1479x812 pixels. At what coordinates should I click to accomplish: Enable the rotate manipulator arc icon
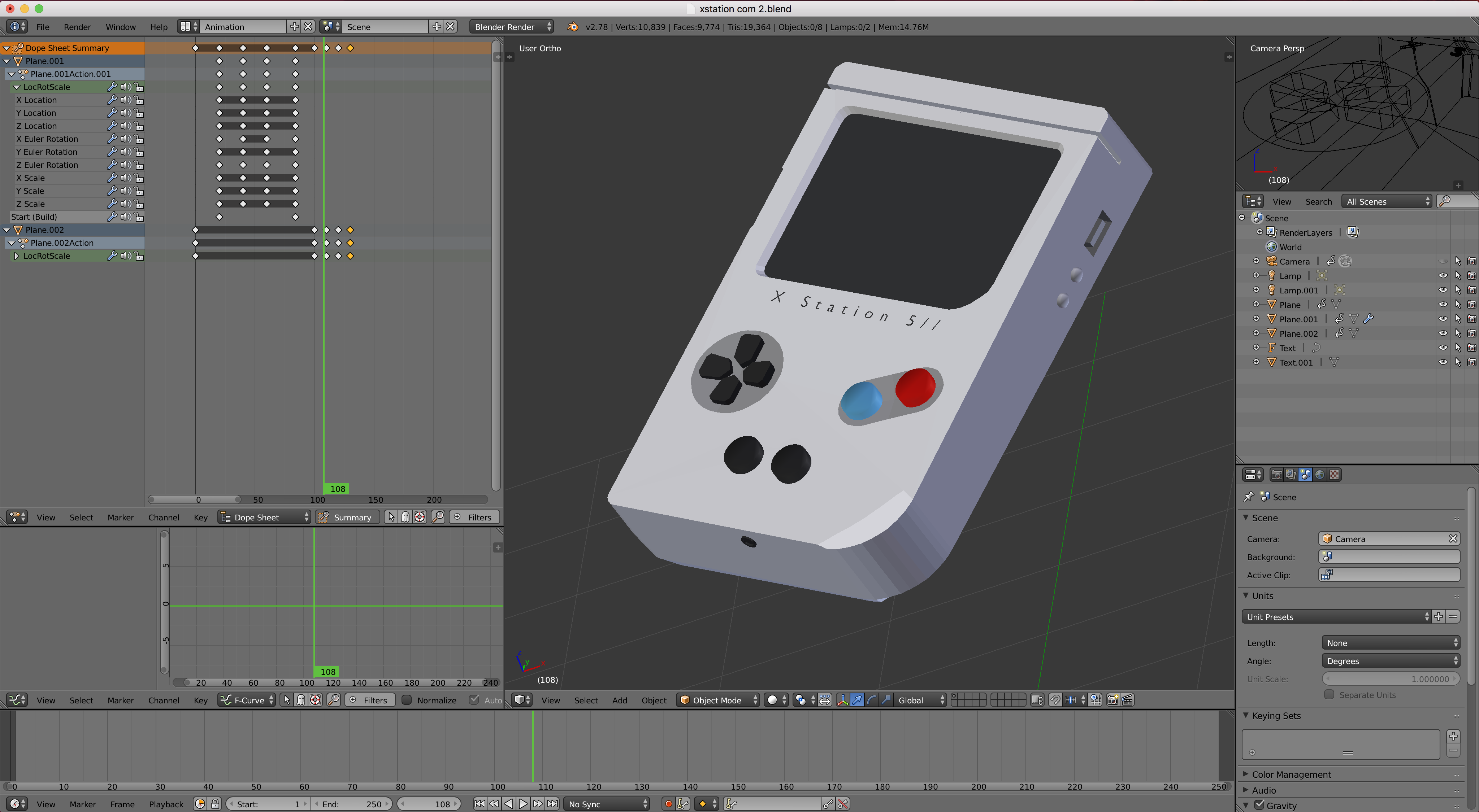[x=872, y=700]
